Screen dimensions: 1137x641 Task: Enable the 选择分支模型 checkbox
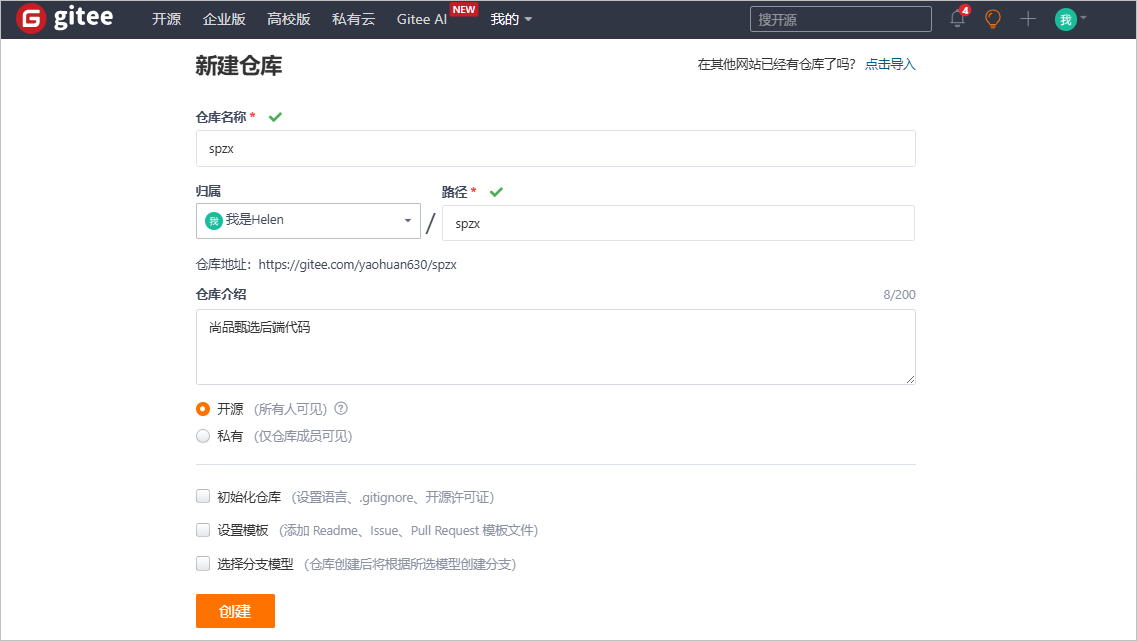point(203,563)
